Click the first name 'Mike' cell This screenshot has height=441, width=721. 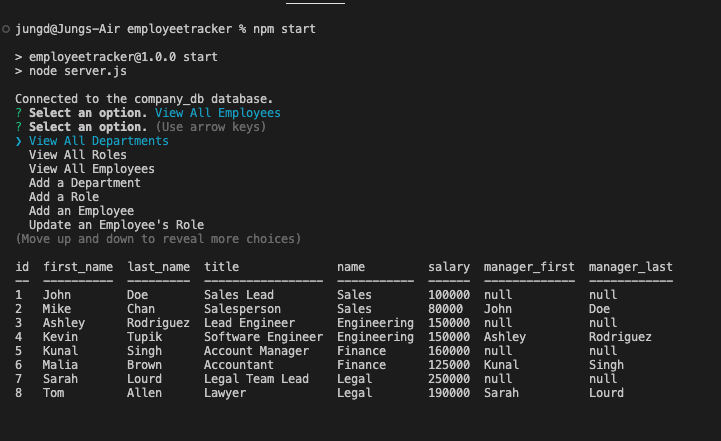(57, 309)
